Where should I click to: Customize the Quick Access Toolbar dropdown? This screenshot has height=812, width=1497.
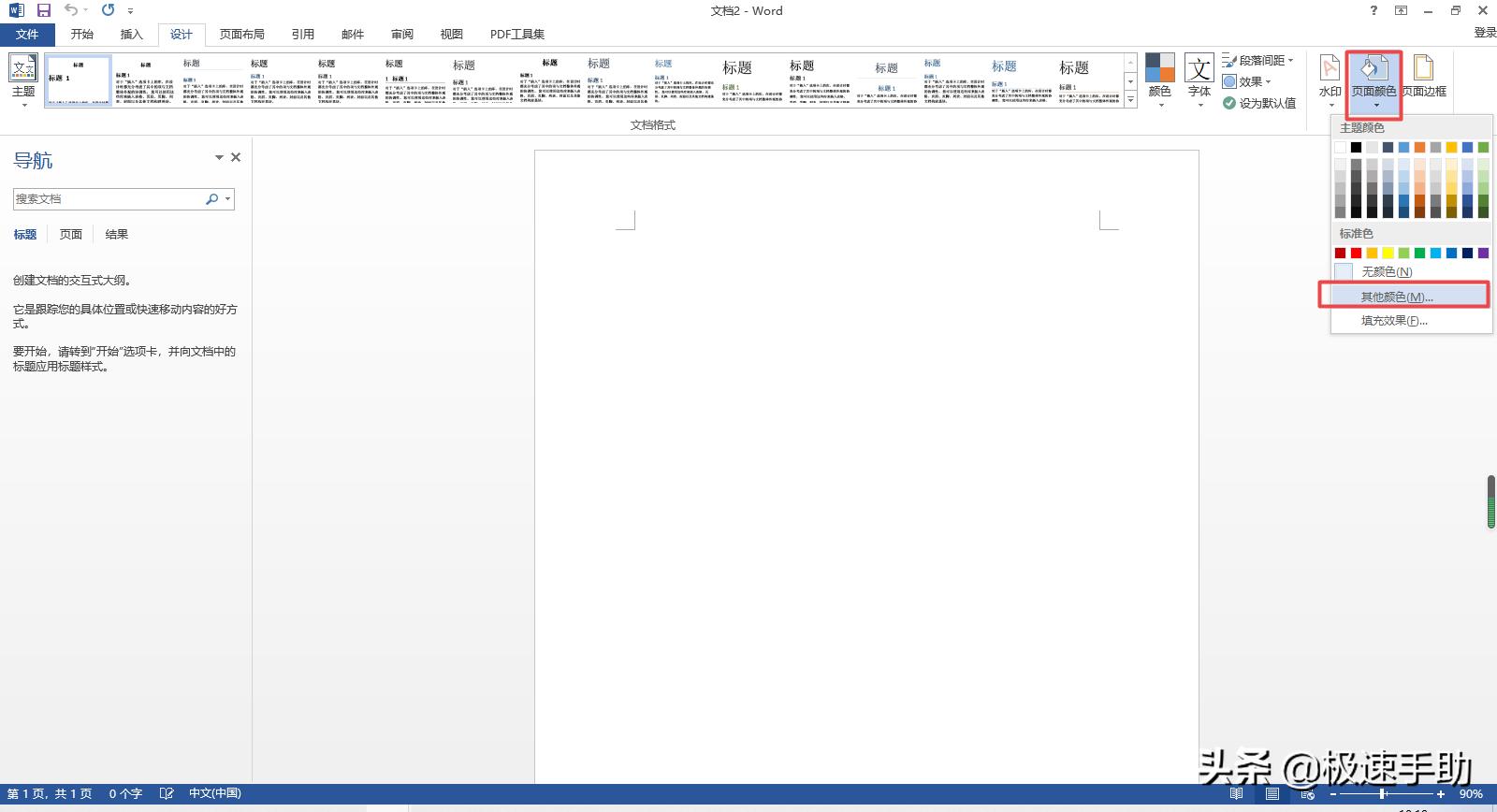[130, 11]
